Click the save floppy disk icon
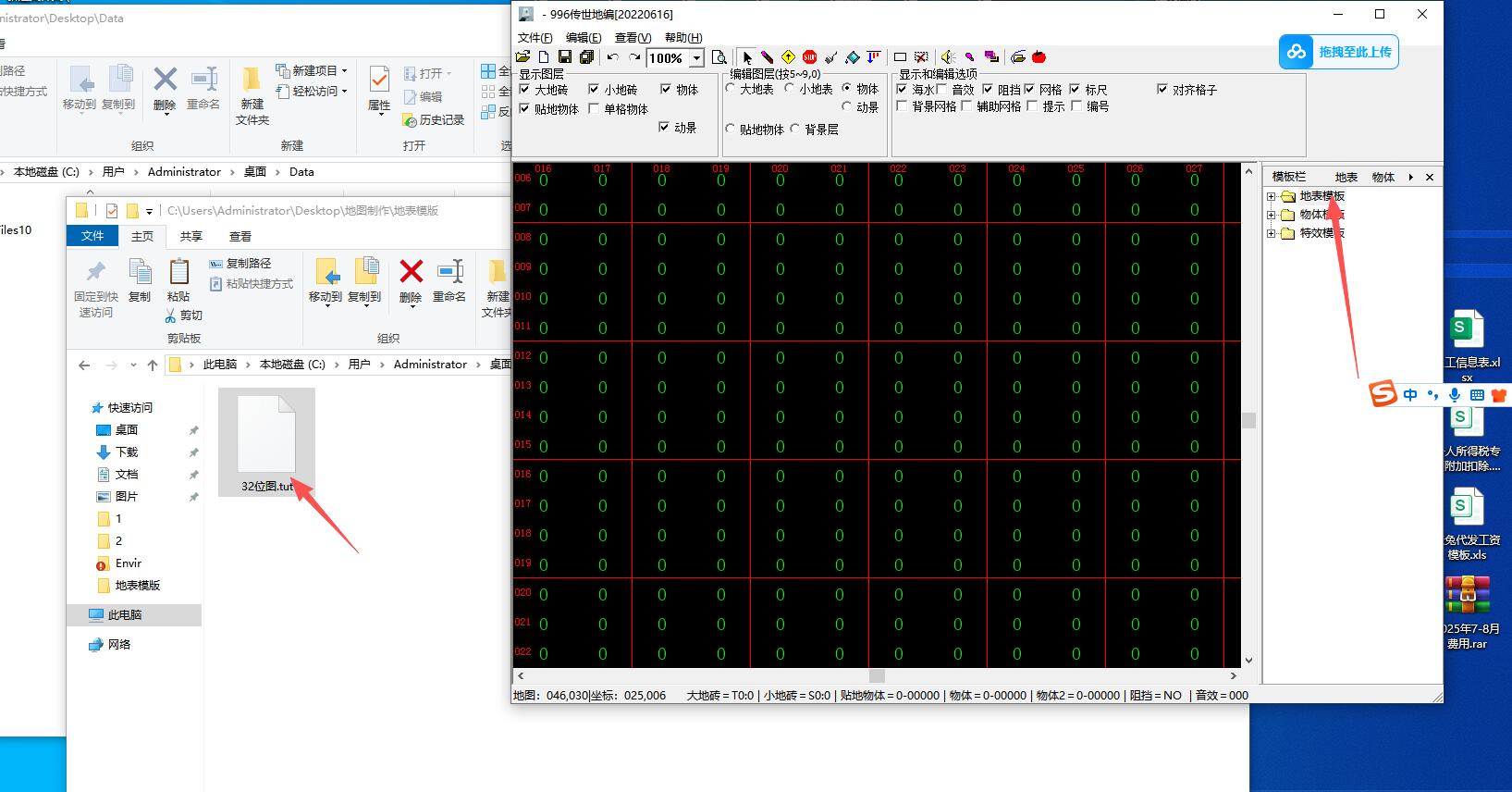Screen dimensions: 1512x792 [x=565, y=57]
